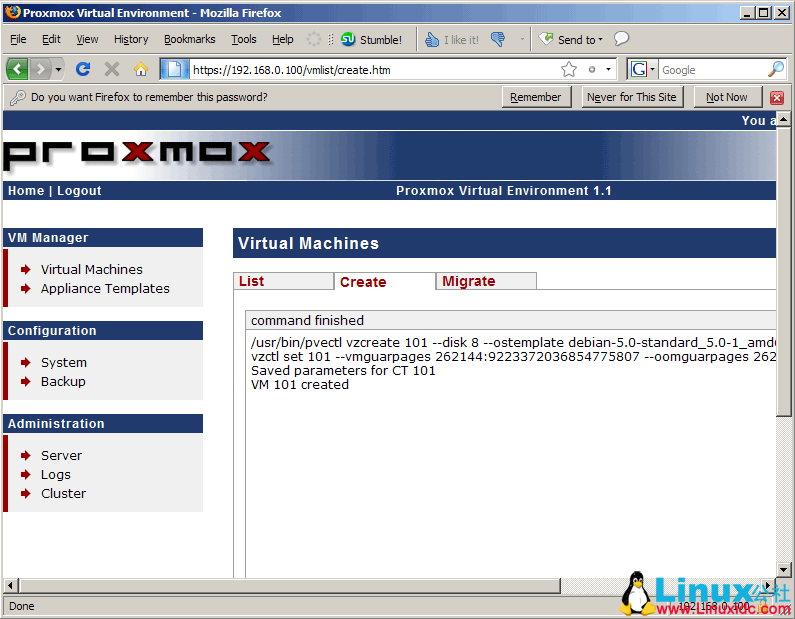The width and height of the screenshot is (795, 619).
Task: Click the horizontal scrollbar left arrow
Action: 11,586
